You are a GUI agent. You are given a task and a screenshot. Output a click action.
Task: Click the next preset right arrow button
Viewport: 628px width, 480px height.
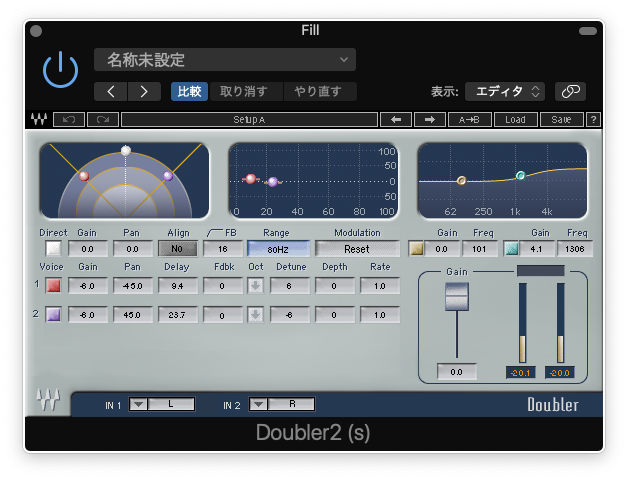click(x=430, y=119)
